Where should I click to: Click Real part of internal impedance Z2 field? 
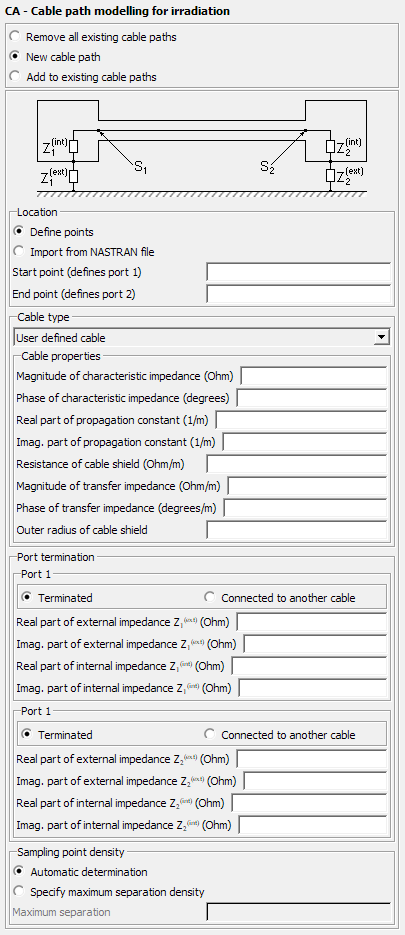310,803
